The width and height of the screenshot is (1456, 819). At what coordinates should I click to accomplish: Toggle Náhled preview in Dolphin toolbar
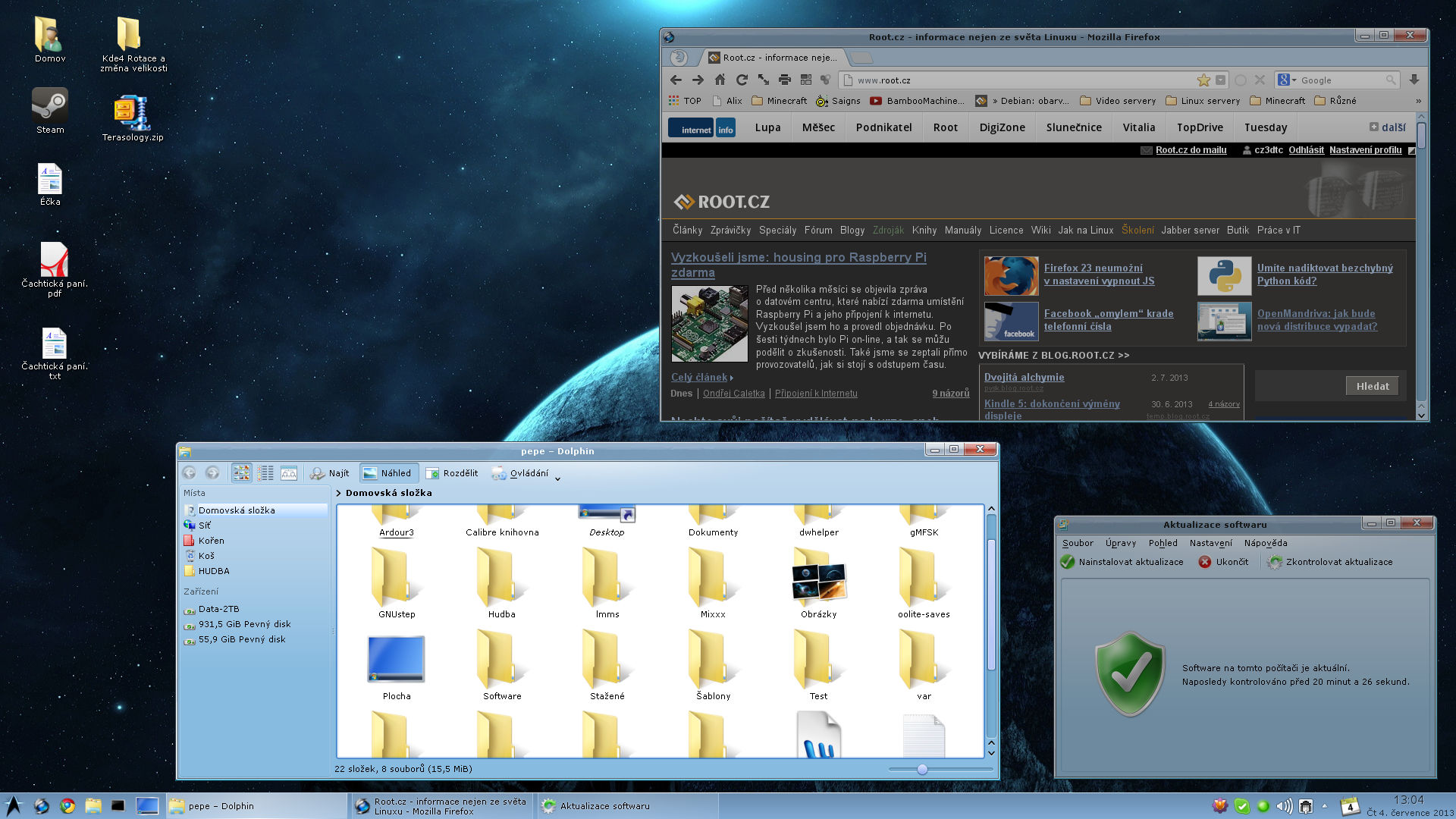(x=388, y=473)
